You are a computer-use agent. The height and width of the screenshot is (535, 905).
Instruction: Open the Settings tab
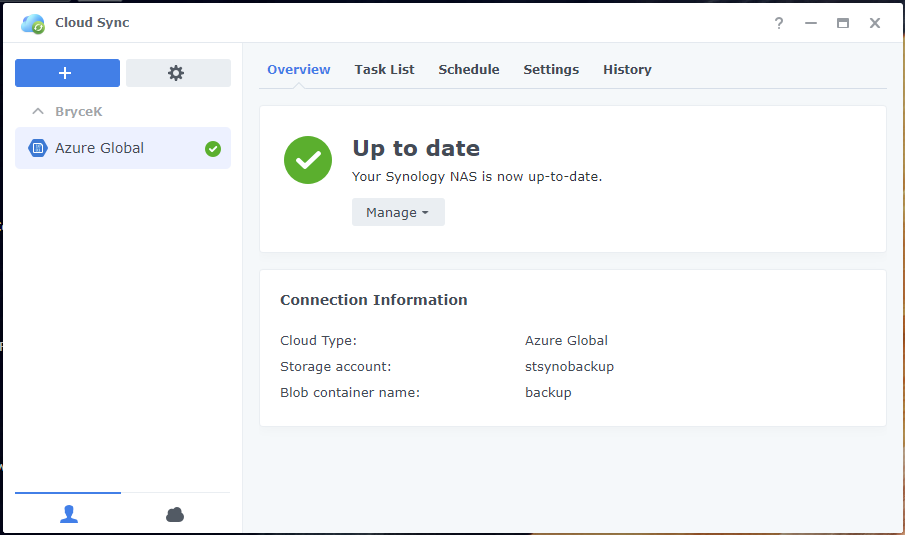pyautogui.click(x=551, y=69)
